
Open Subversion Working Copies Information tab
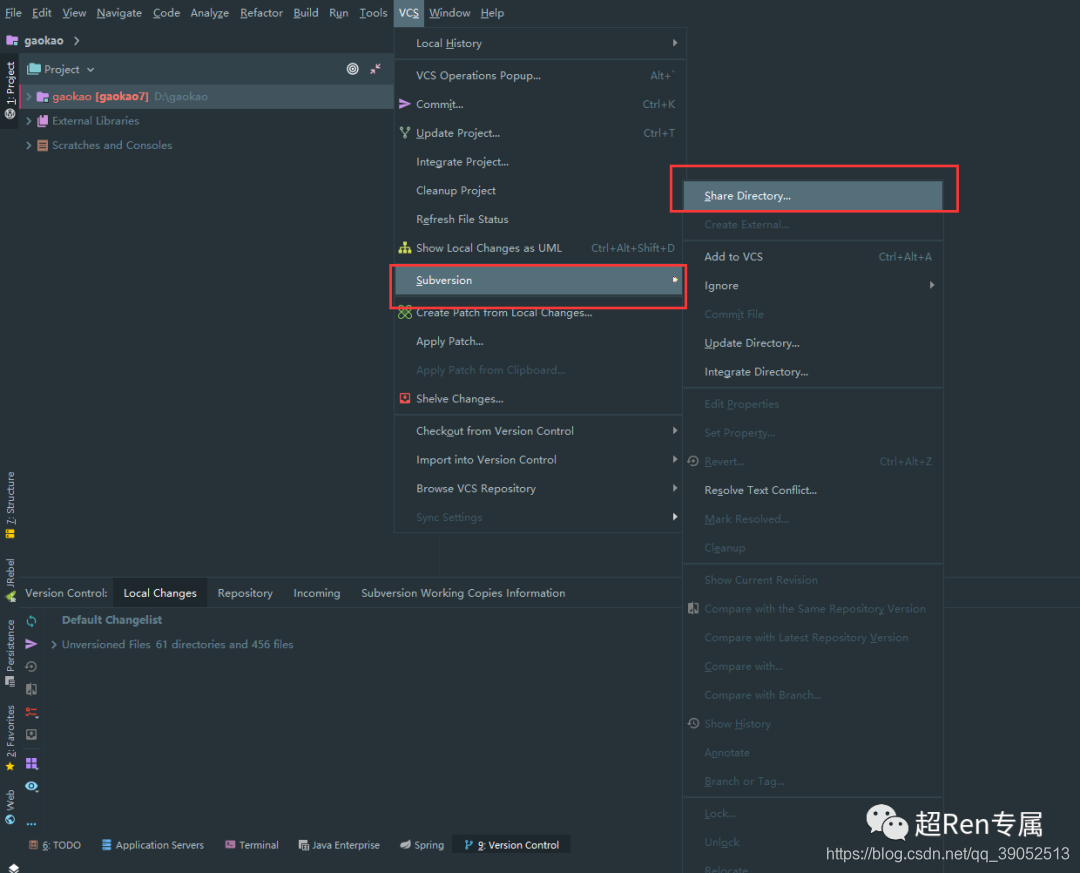point(463,593)
